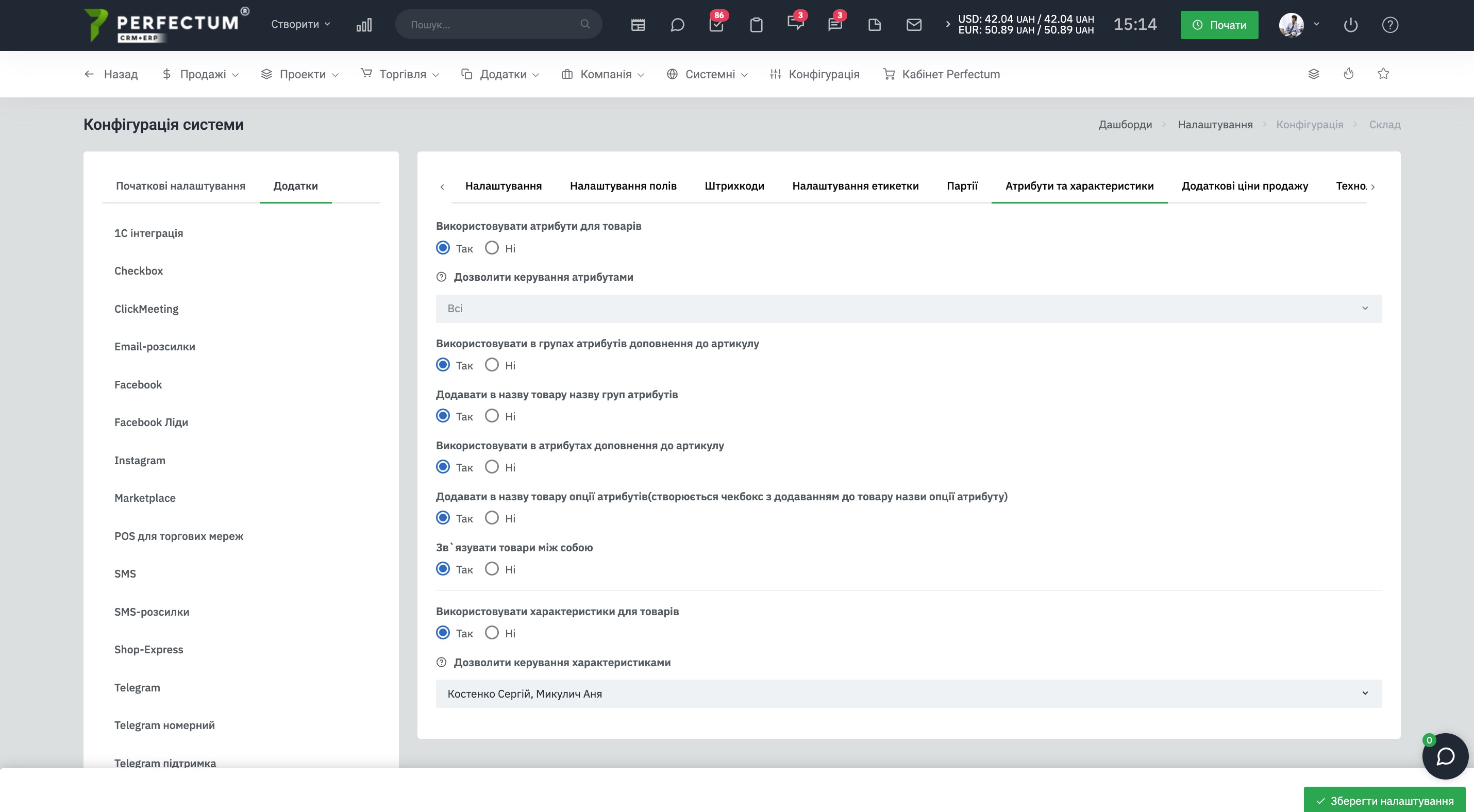This screenshot has width=1474, height=812.
Task: Open the Дозволити керування атрибутами dropdown
Action: [x=909, y=308]
